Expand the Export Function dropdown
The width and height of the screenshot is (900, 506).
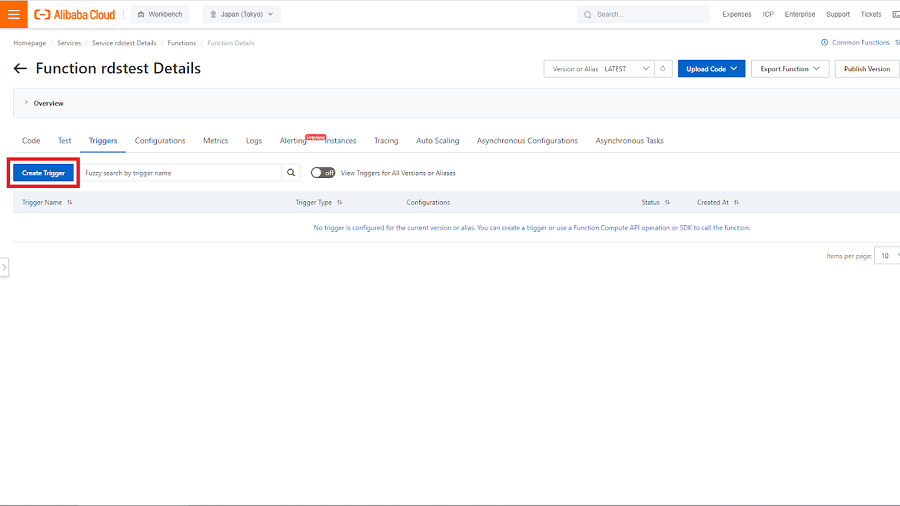tap(790, 69)
